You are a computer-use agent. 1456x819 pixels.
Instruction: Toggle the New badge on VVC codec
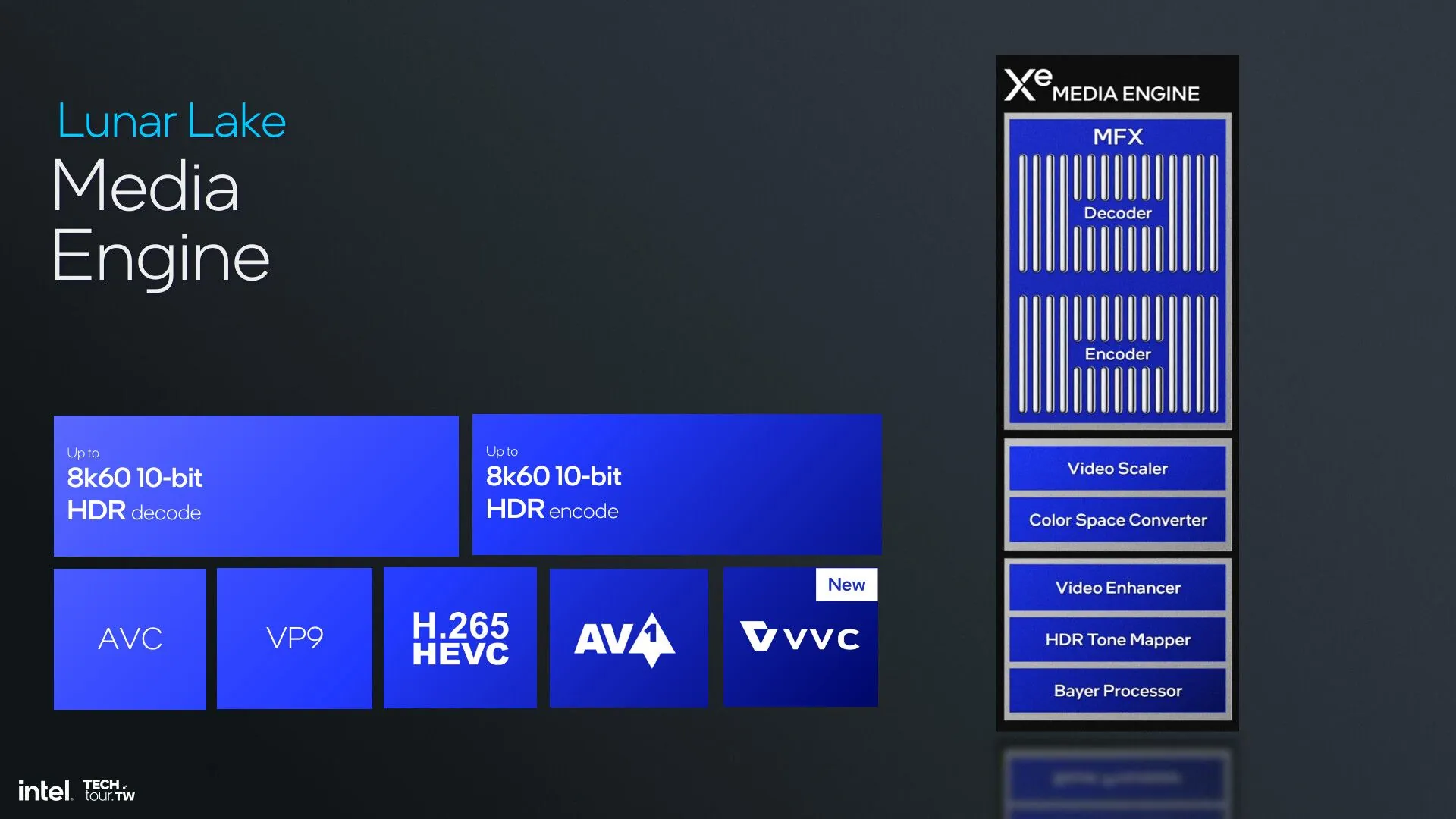click(845, 584)
